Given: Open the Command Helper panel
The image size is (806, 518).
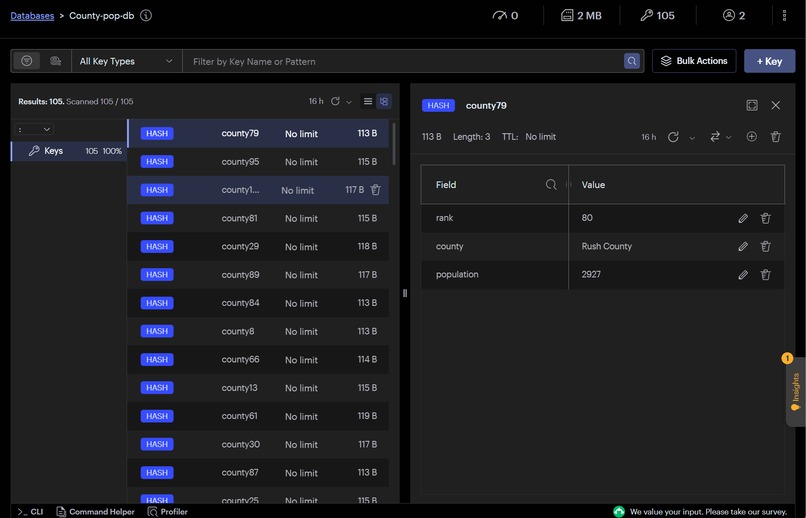Looking at the screenshot, I should click(96, 512).
